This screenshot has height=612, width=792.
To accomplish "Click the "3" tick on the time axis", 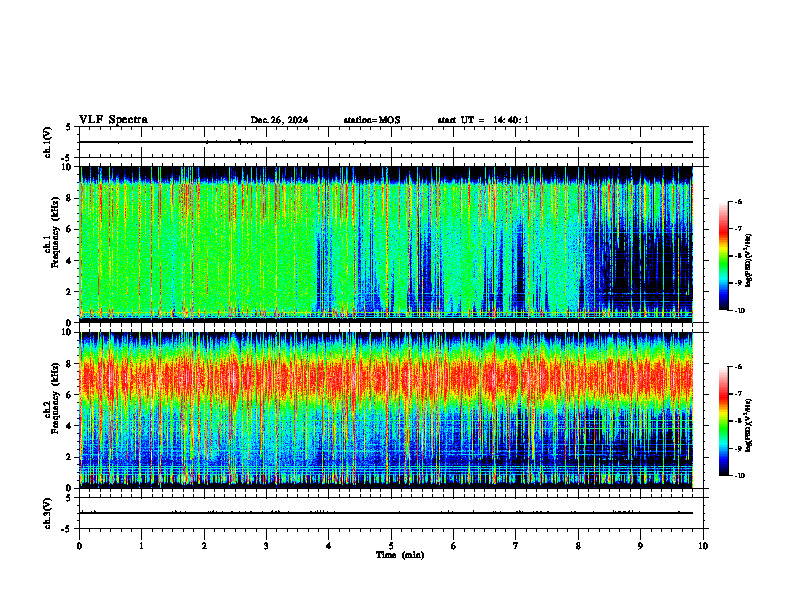I will [266, 546].
